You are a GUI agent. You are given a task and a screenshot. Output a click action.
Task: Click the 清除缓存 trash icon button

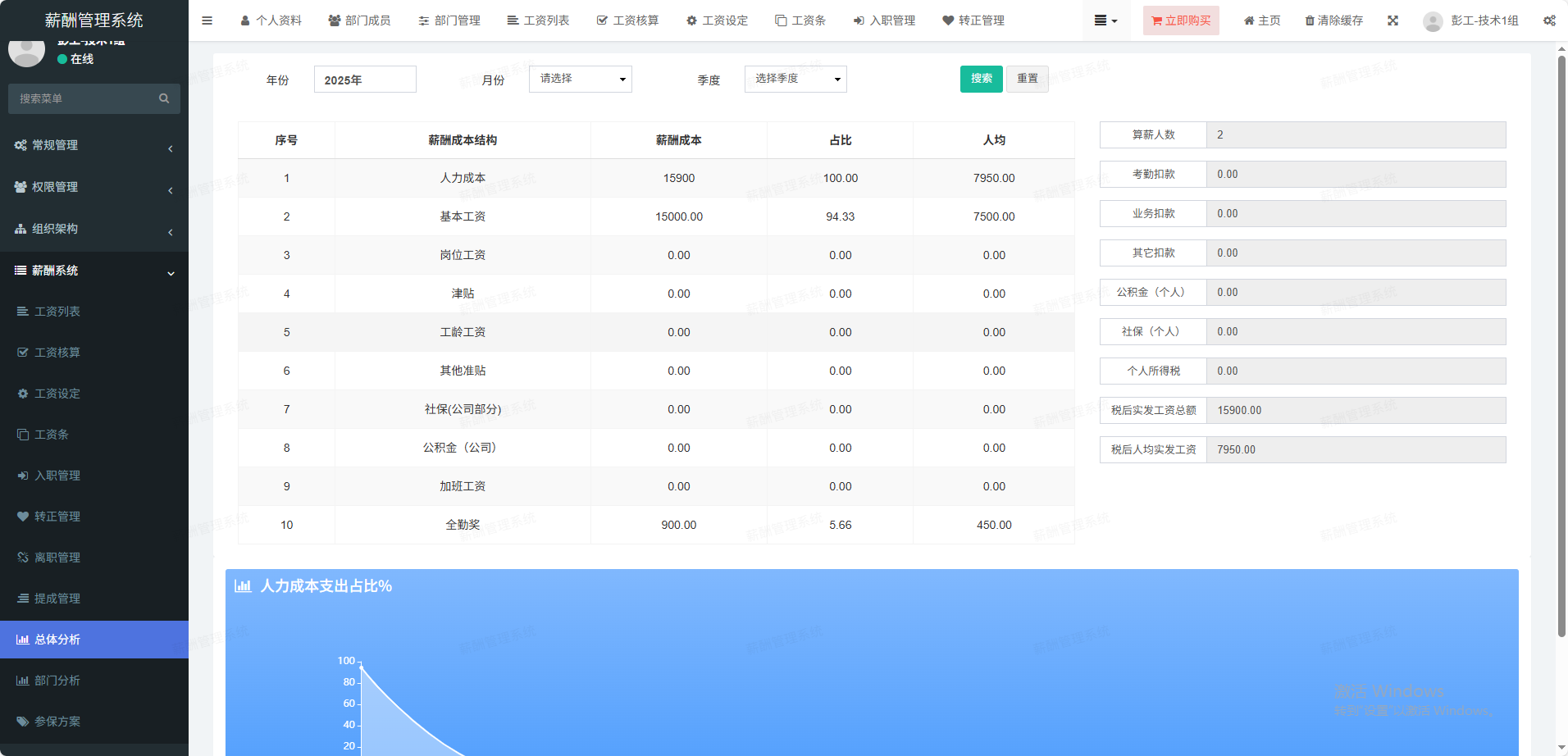pos(1333,20)
